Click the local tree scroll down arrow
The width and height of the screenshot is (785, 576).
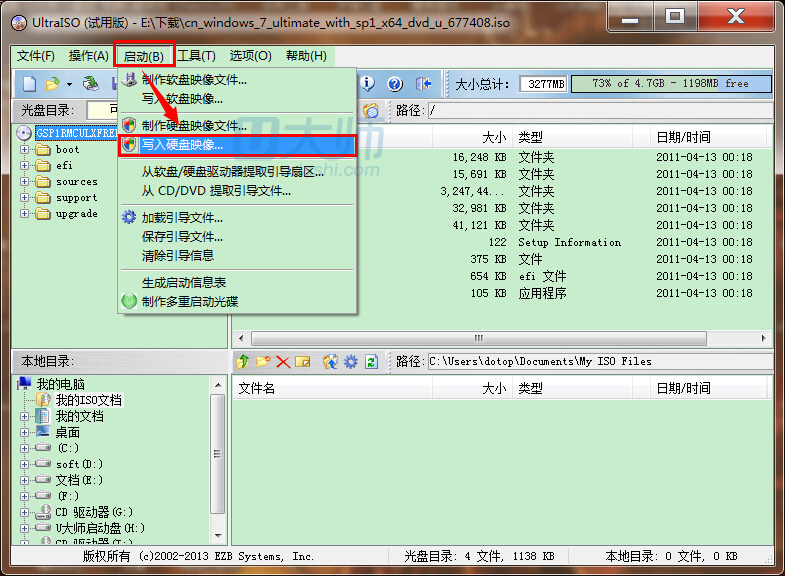tap(218, 535)
